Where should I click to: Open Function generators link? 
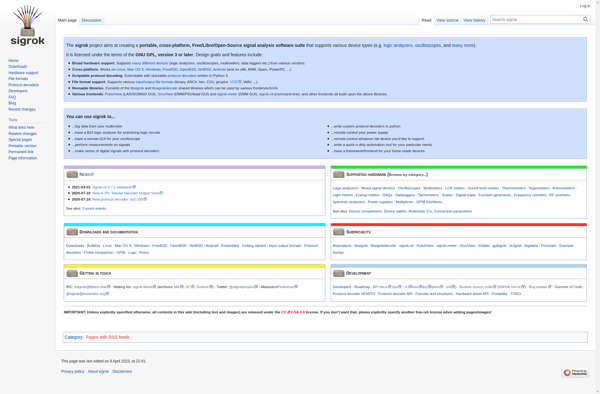point(495,195)
